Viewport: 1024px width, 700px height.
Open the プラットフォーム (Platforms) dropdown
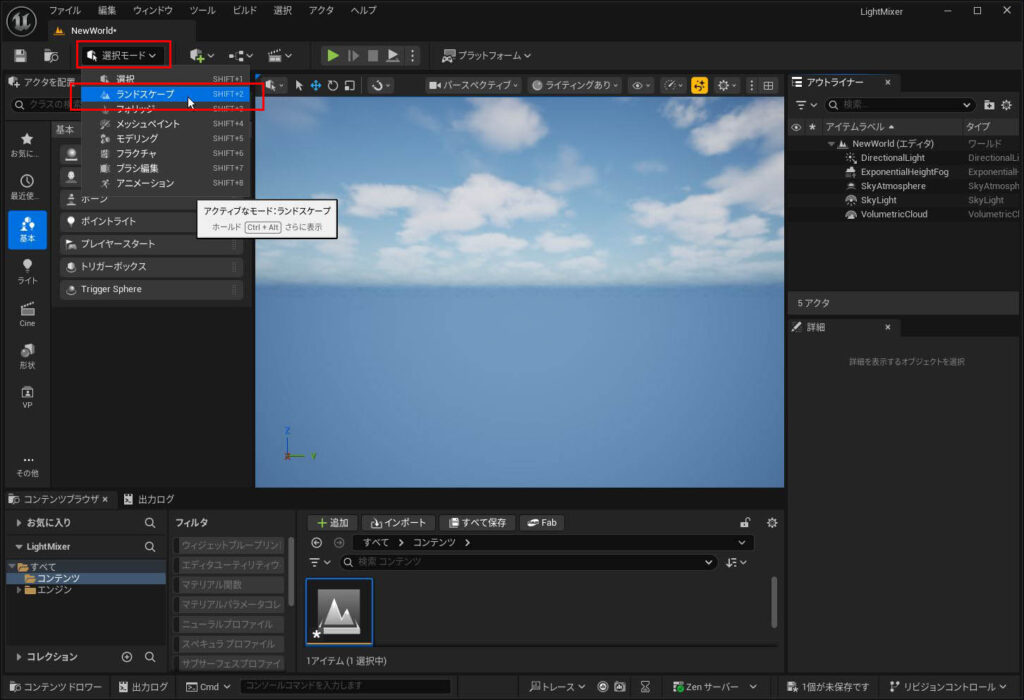pos(487,56)
